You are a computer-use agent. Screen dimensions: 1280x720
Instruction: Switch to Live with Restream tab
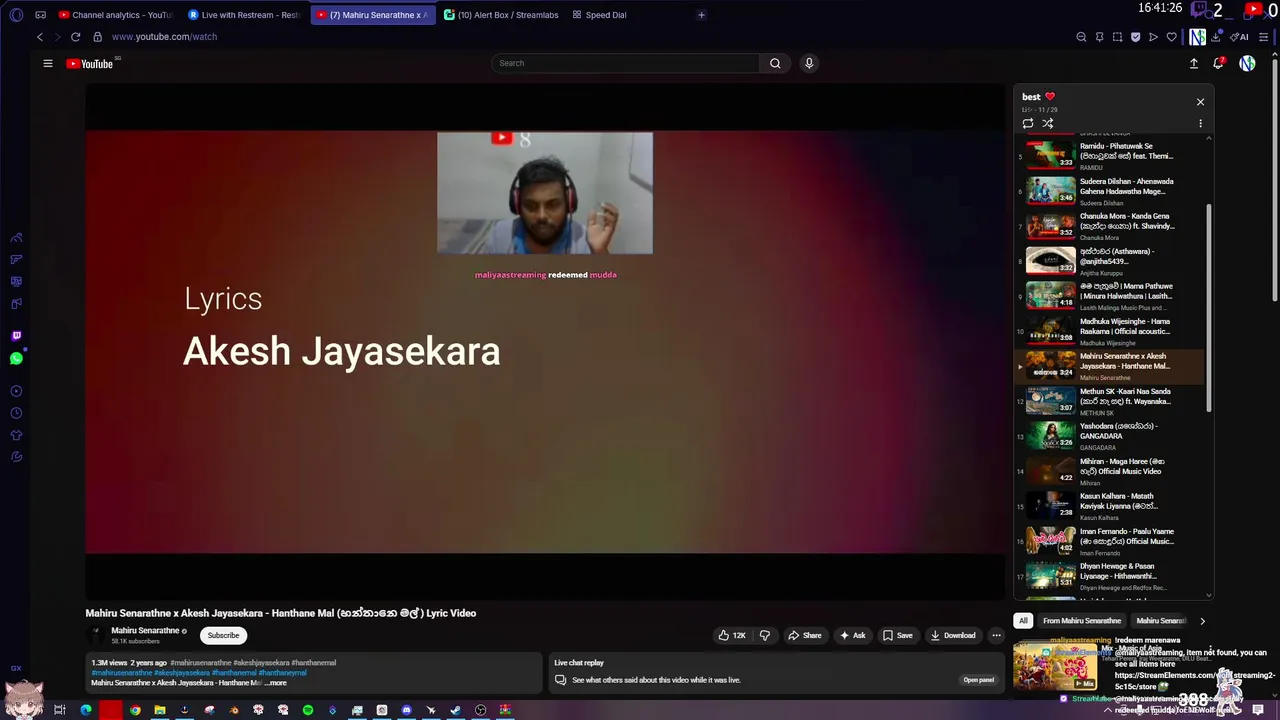[x=244, y=15]
